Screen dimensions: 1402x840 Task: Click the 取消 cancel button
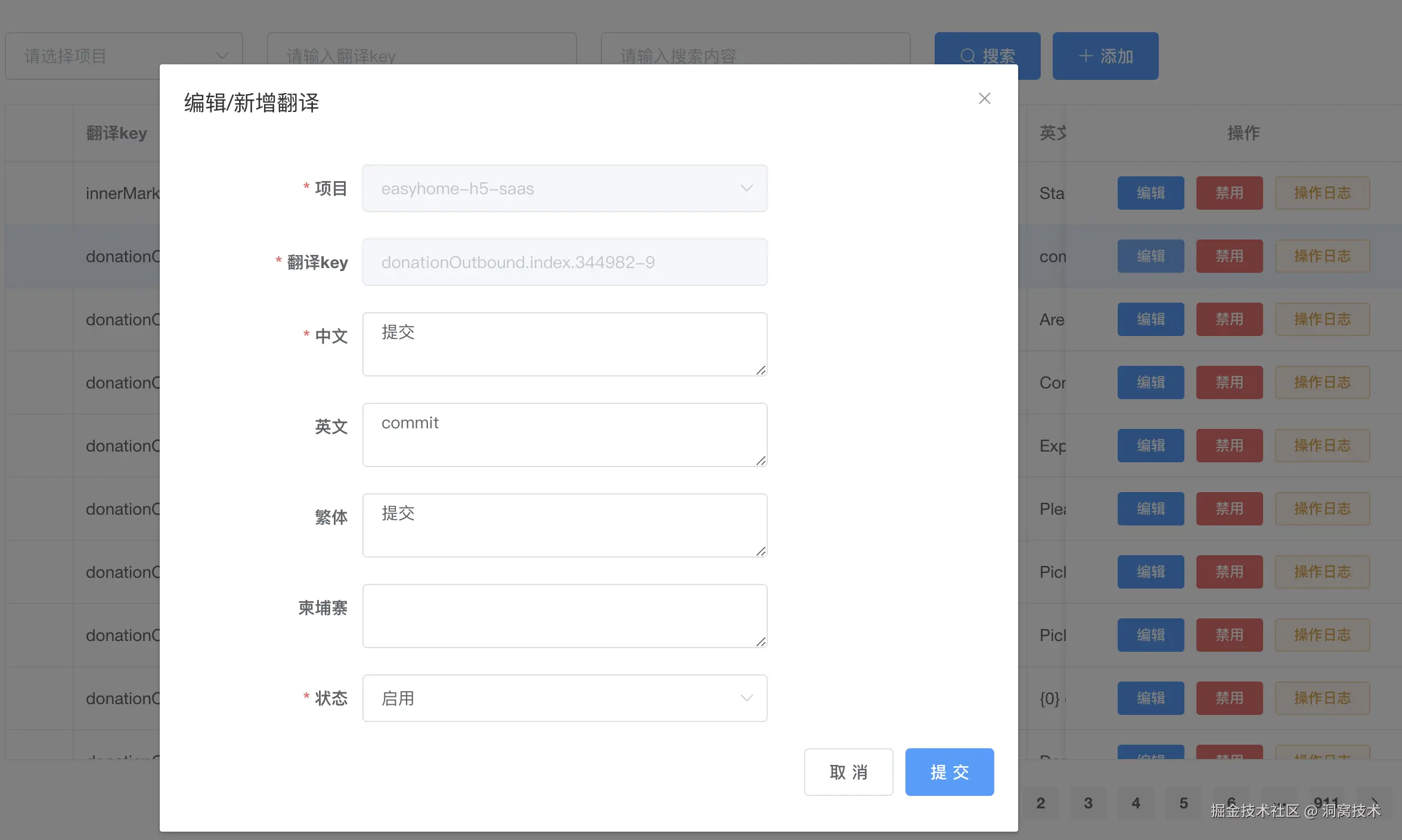(848, 771)
